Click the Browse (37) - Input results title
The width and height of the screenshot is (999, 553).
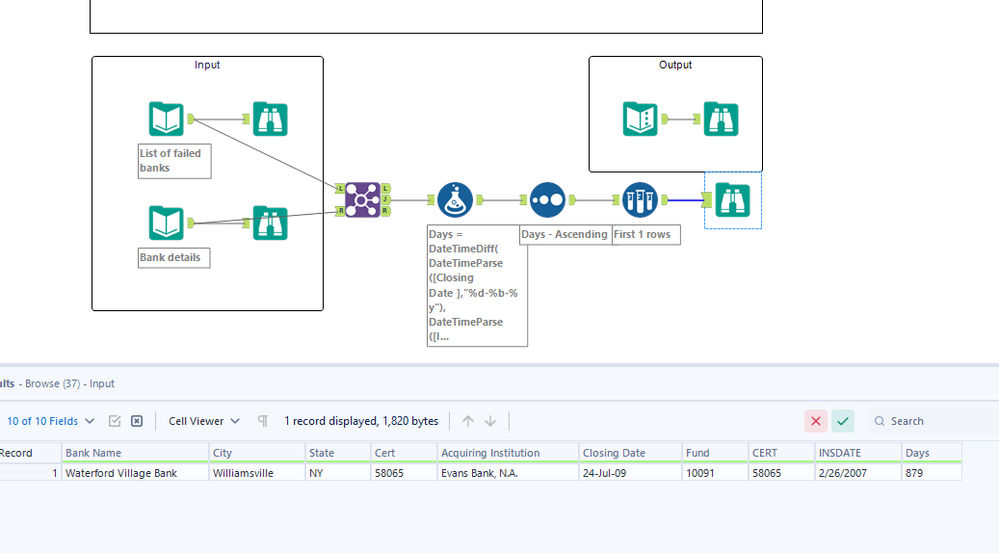pyautogui.click(x=69, y=384)
